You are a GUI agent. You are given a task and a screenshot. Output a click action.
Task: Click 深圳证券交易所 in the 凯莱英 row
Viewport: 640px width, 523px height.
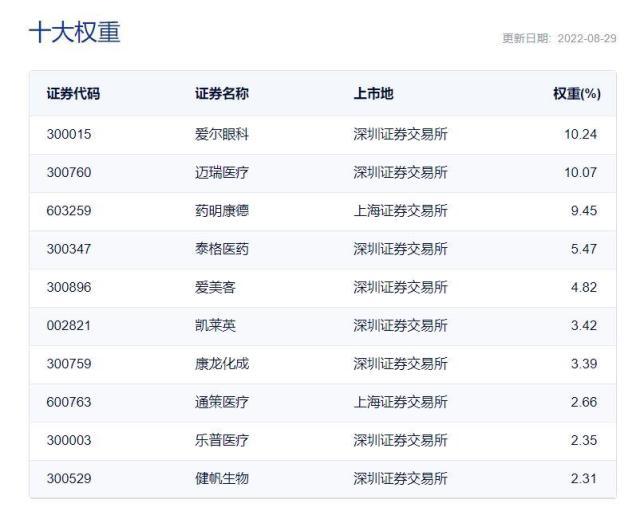(400, 325)
